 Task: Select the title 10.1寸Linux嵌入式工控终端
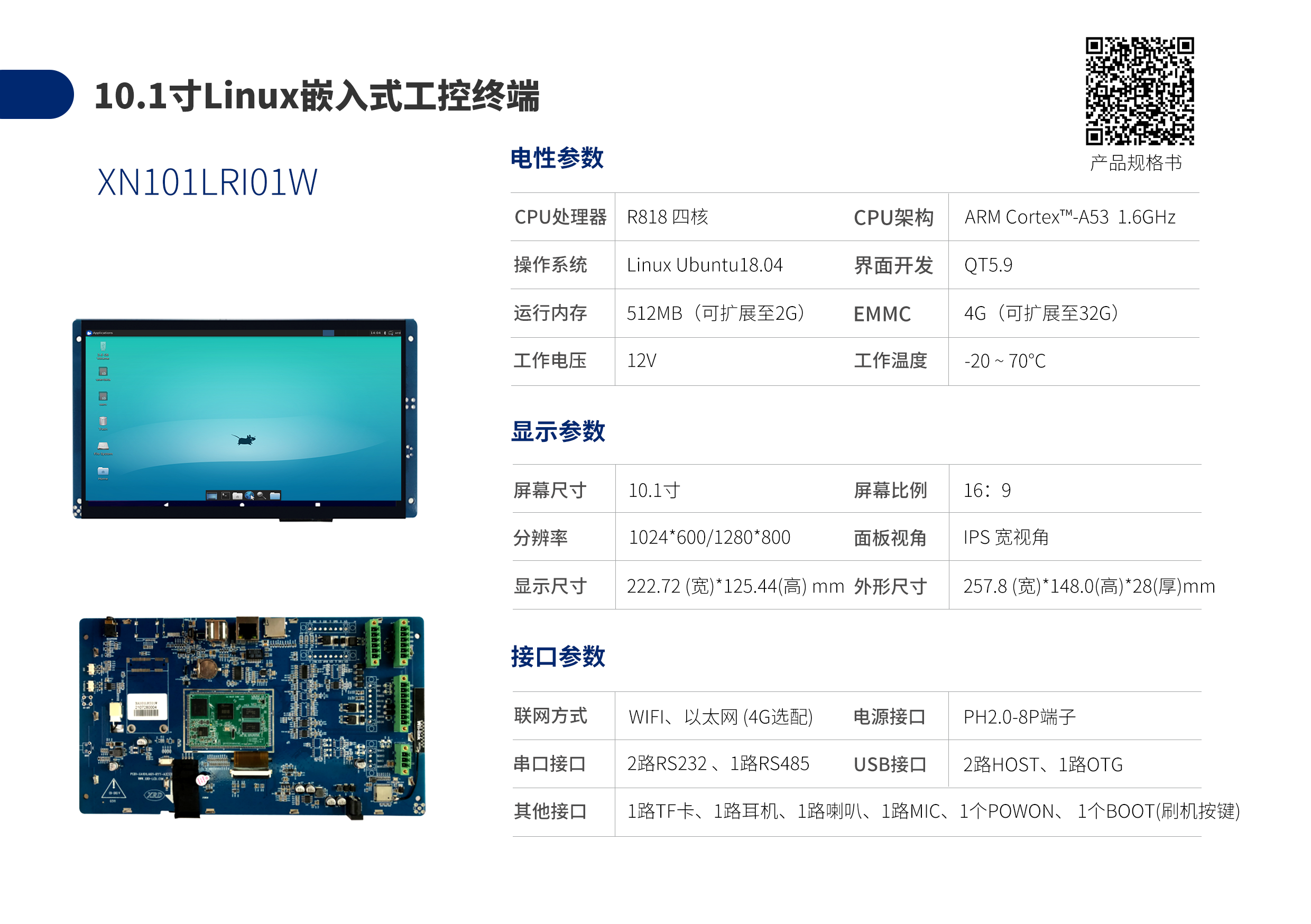(317, 96)
